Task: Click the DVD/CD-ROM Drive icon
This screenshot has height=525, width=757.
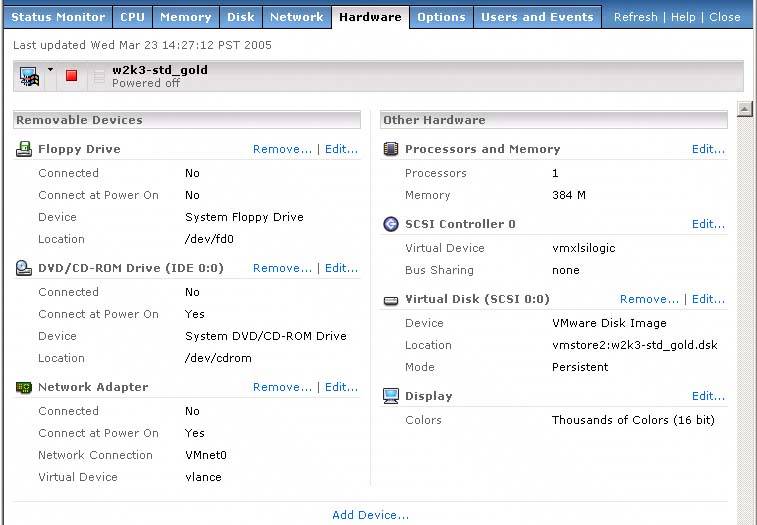Action: point(24,268)
